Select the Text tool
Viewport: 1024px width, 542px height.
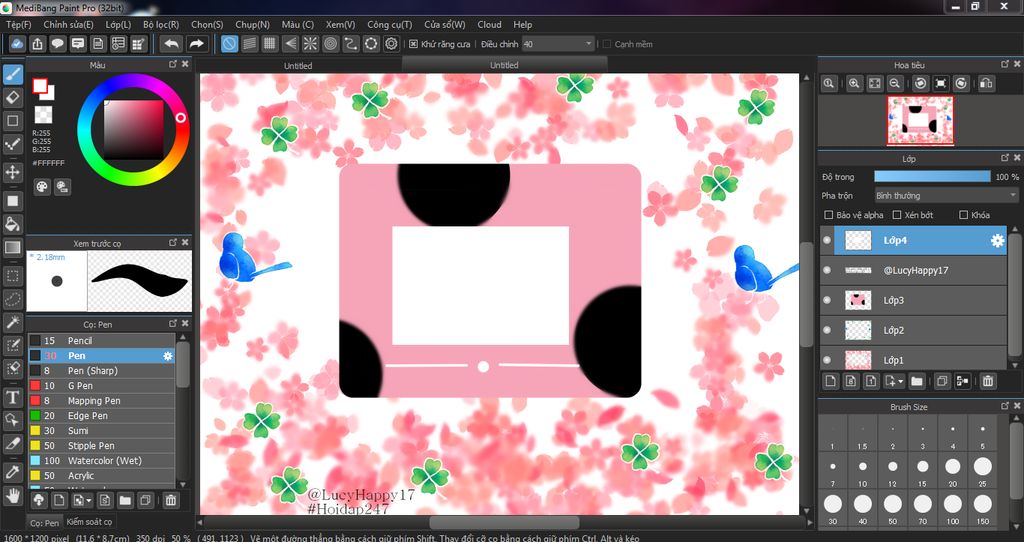point(12,397)
